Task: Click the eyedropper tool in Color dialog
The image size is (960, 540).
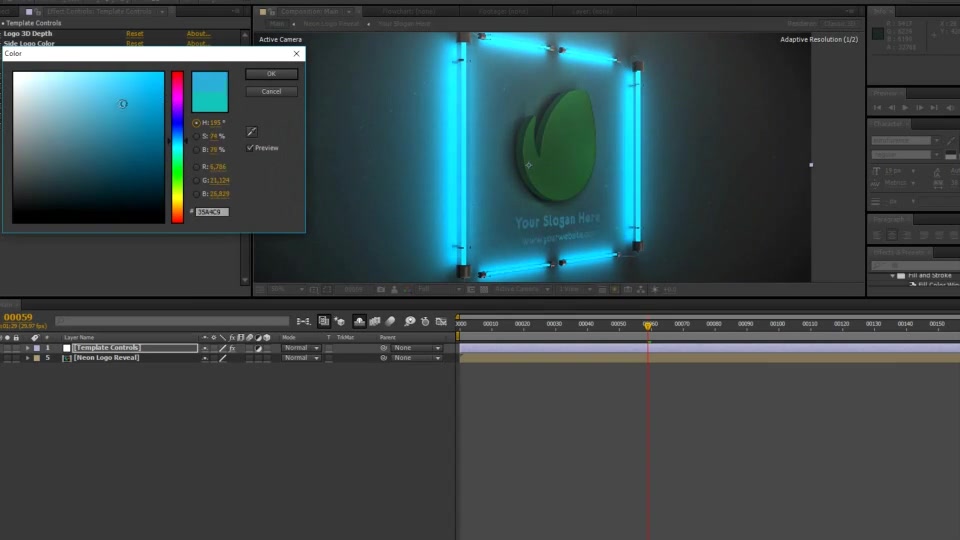Action: point(252,132)
